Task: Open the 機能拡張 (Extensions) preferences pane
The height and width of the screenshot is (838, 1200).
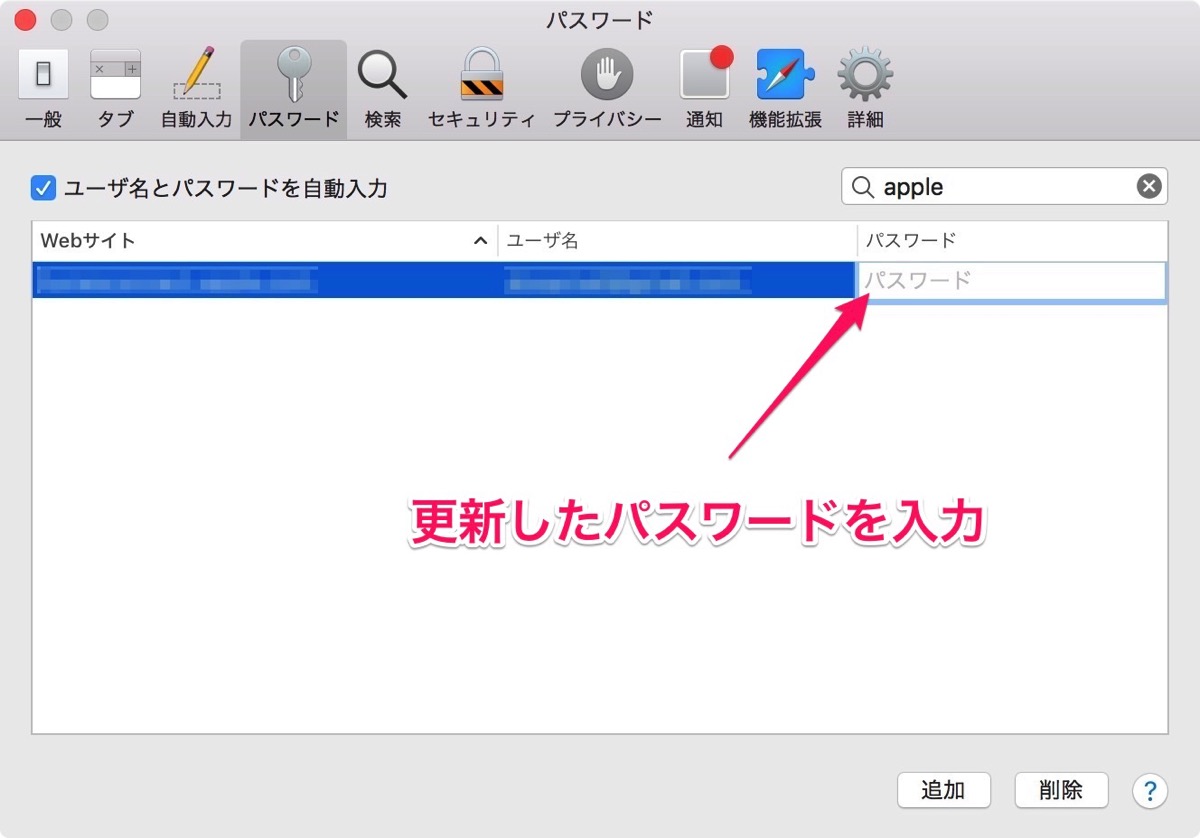Action: tap(786, 90)
